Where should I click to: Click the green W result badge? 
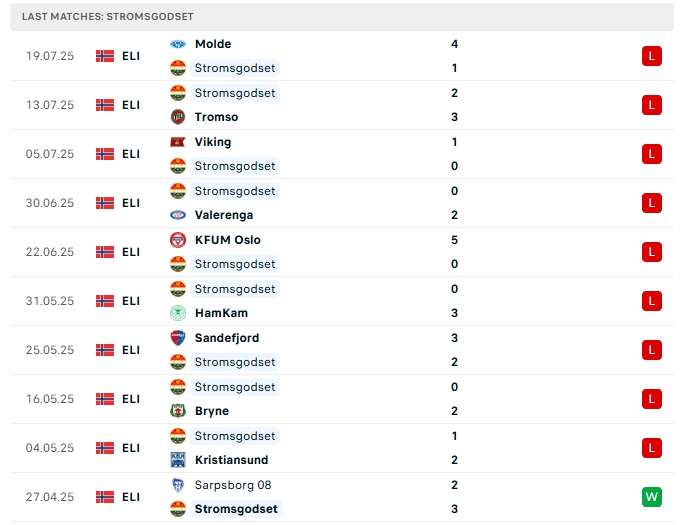pyautogui.click(x=652, y=497)
